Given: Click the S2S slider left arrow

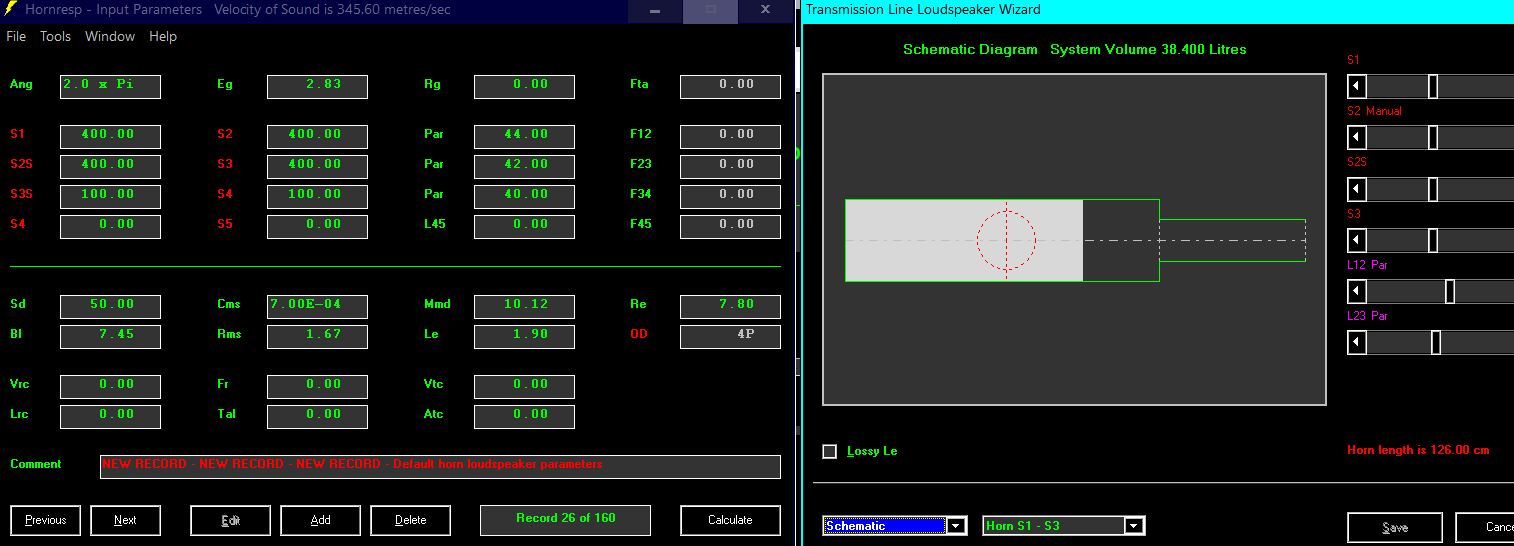Looking at the screenshot, I should click(x=1357, y=188).
